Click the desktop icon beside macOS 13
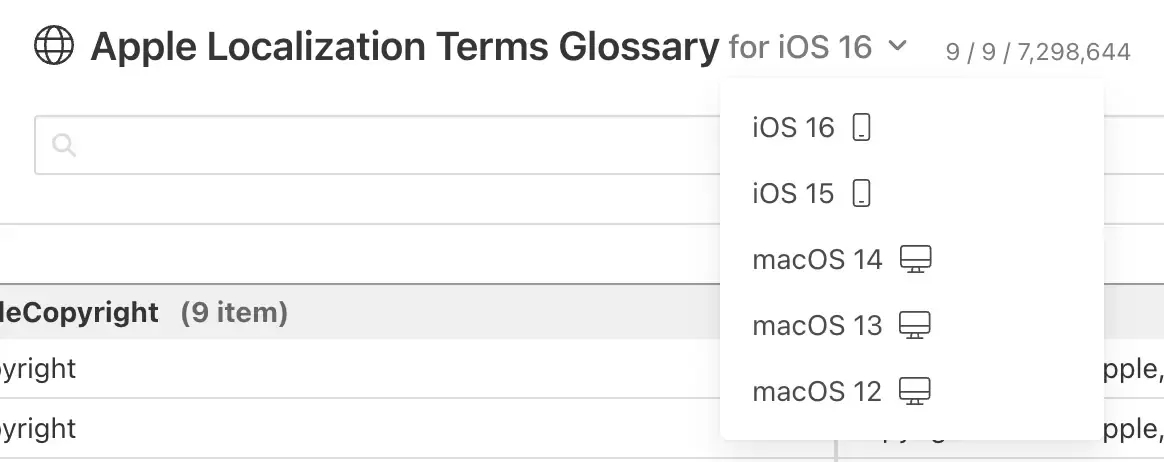The width and height of the screenshot is (1164, 462). pos(915,326)
